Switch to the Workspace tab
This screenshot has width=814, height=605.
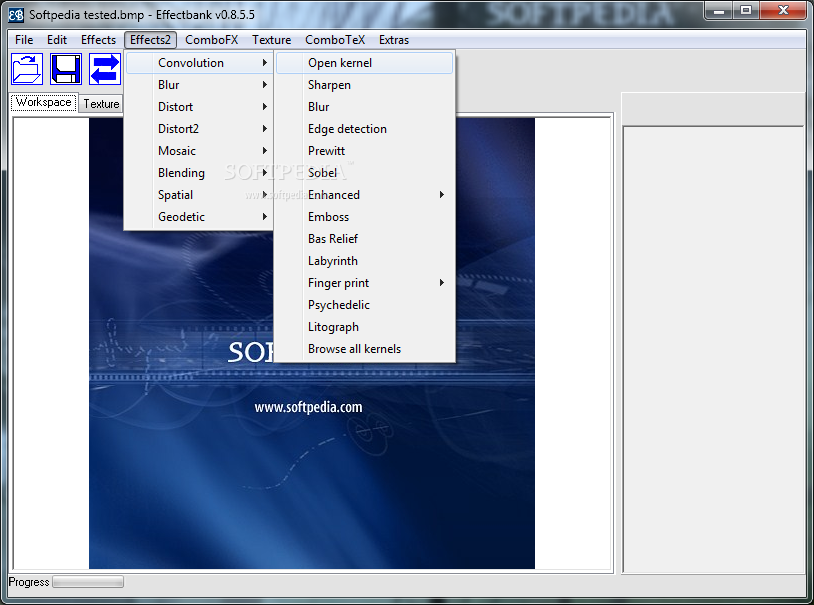[x=44, y=102]
